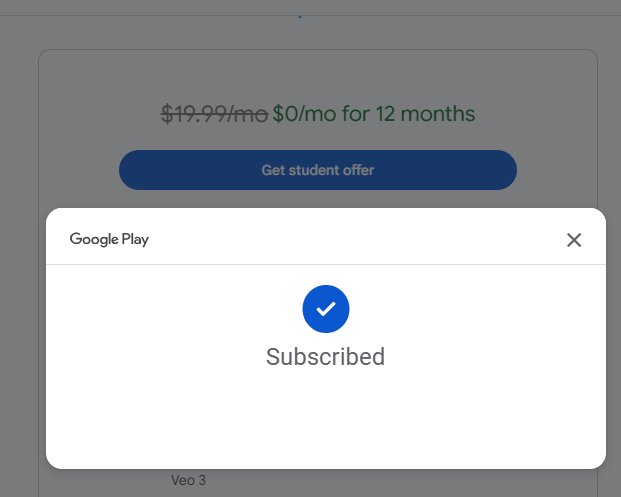Viewport: 621px width, 497px height.
Task: Close the Google Play dialog
Action: (x=574, y=240)
